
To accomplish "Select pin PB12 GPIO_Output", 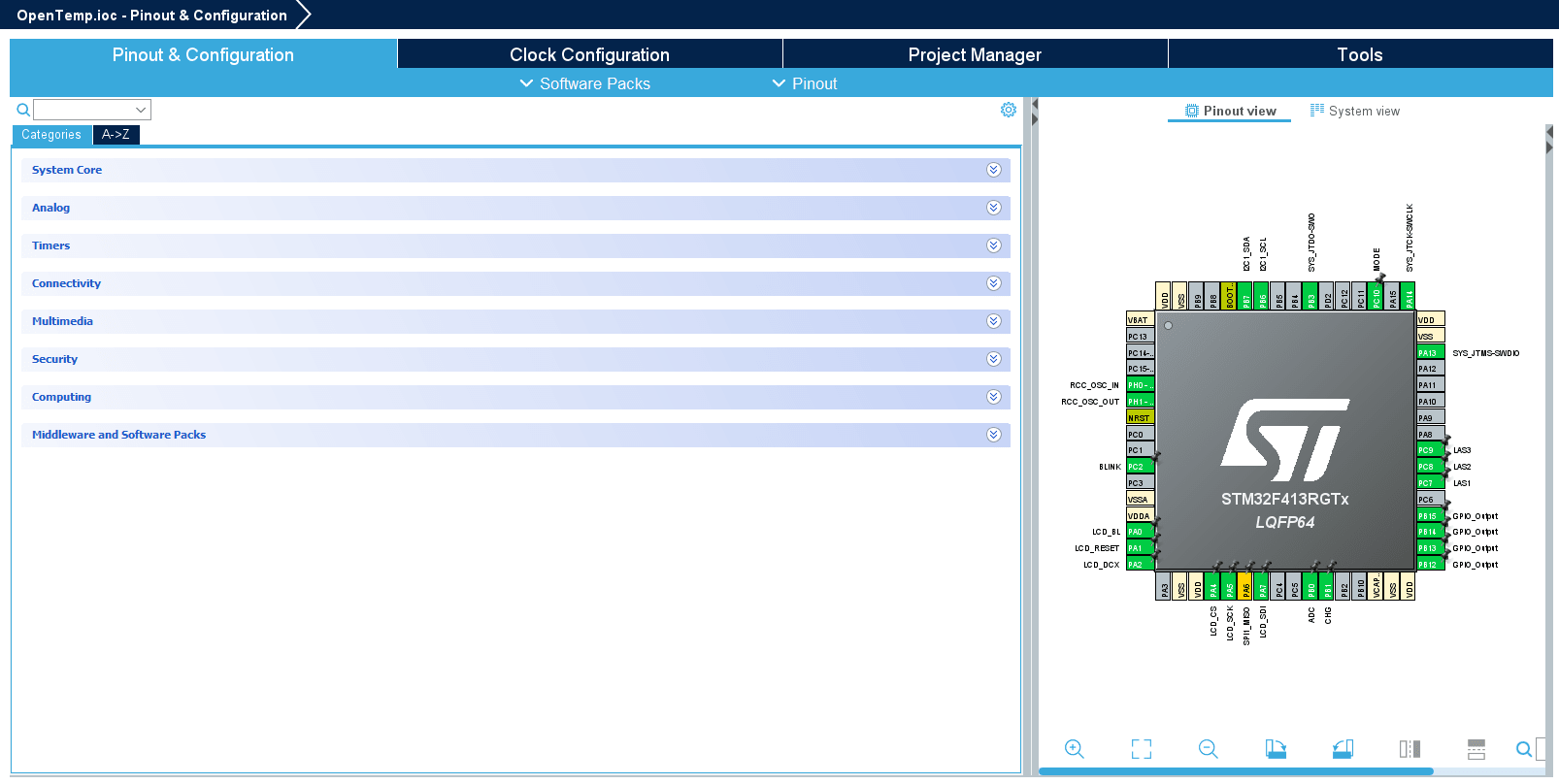I will pos(1431,565).
